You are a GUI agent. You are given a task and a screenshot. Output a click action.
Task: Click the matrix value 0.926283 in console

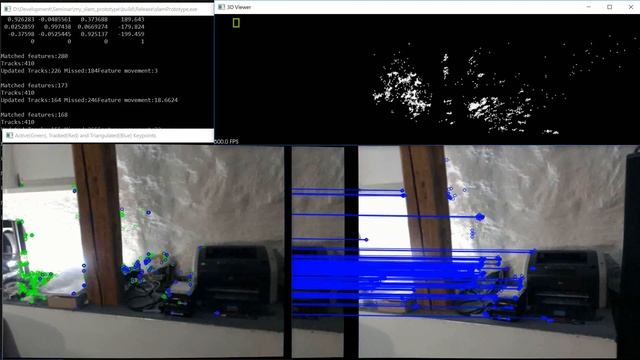[21, 19]
